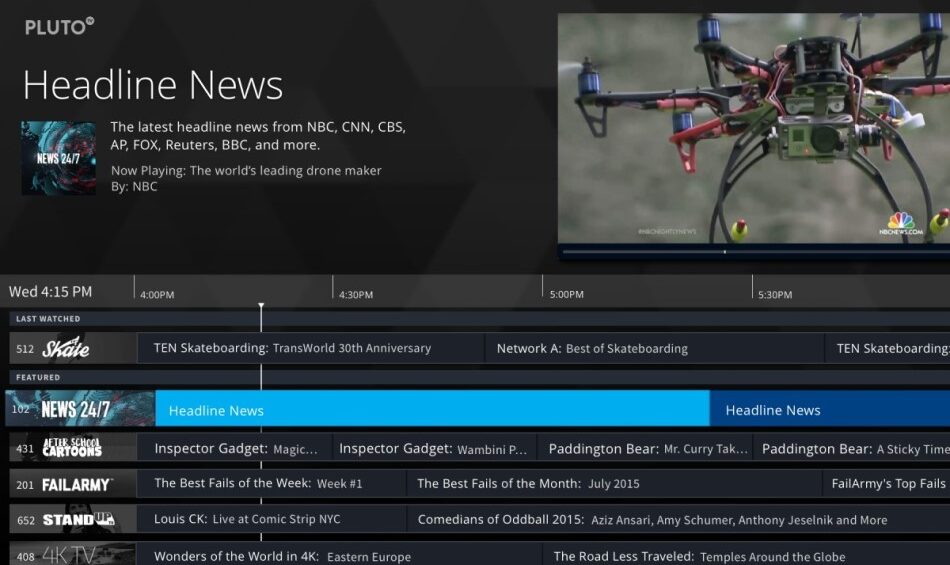
Task: Select The Road Less Traveled program
Action: pos(746,555)
